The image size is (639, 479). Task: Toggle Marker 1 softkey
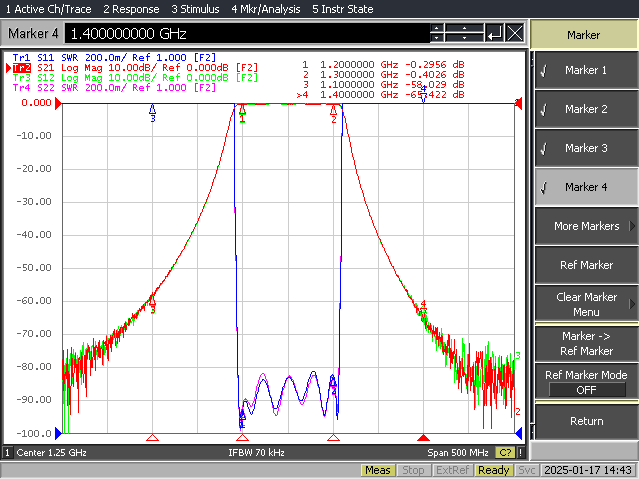coord(586,70)
